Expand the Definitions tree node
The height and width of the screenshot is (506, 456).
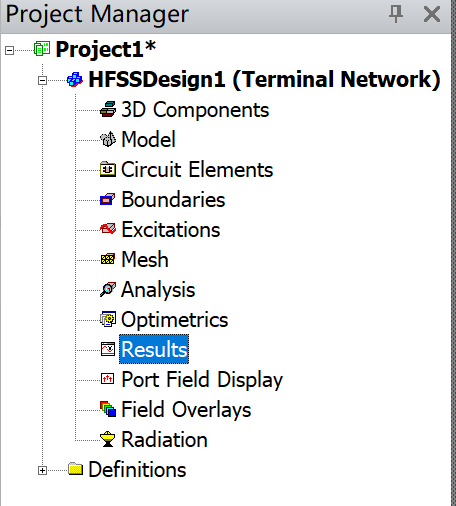pyautogui.click(x=42, y=471)
